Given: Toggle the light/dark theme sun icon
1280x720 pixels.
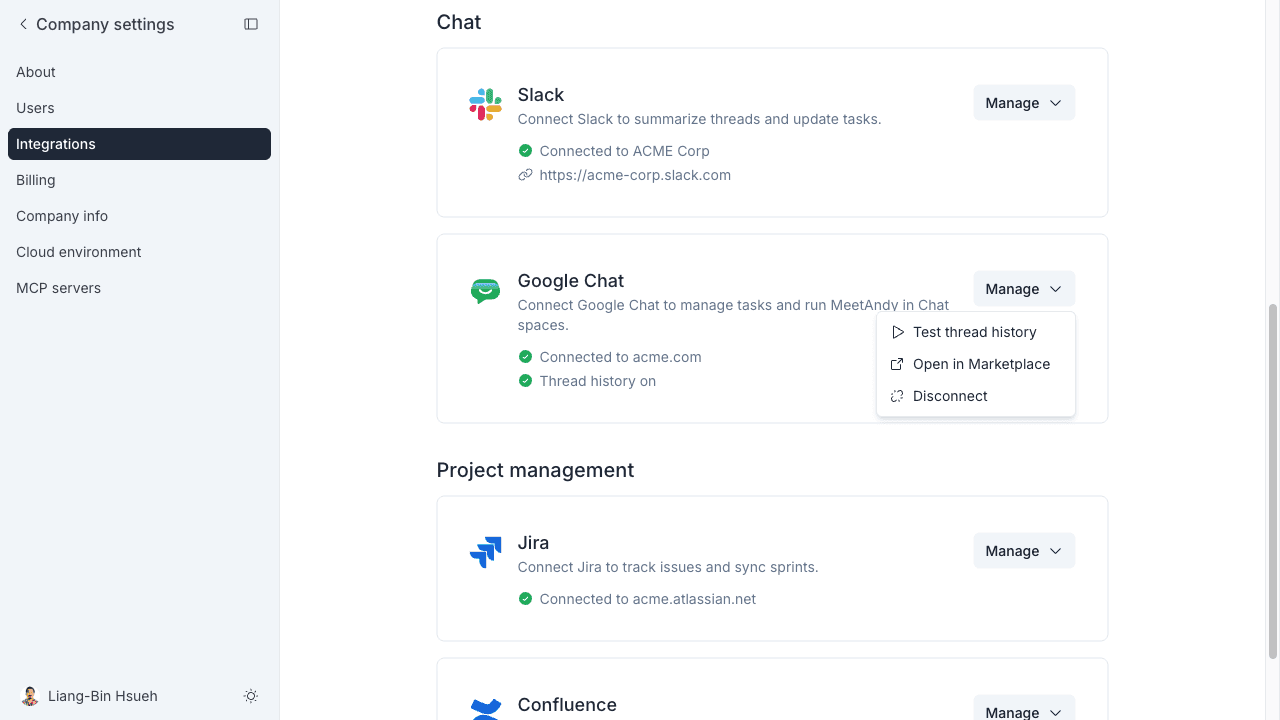Looking at the screenshot, I should point(251,696).
